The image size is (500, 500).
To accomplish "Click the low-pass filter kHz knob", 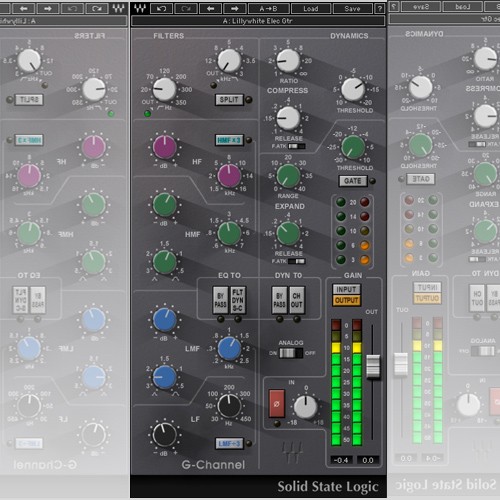I will [x=229, y=61].
